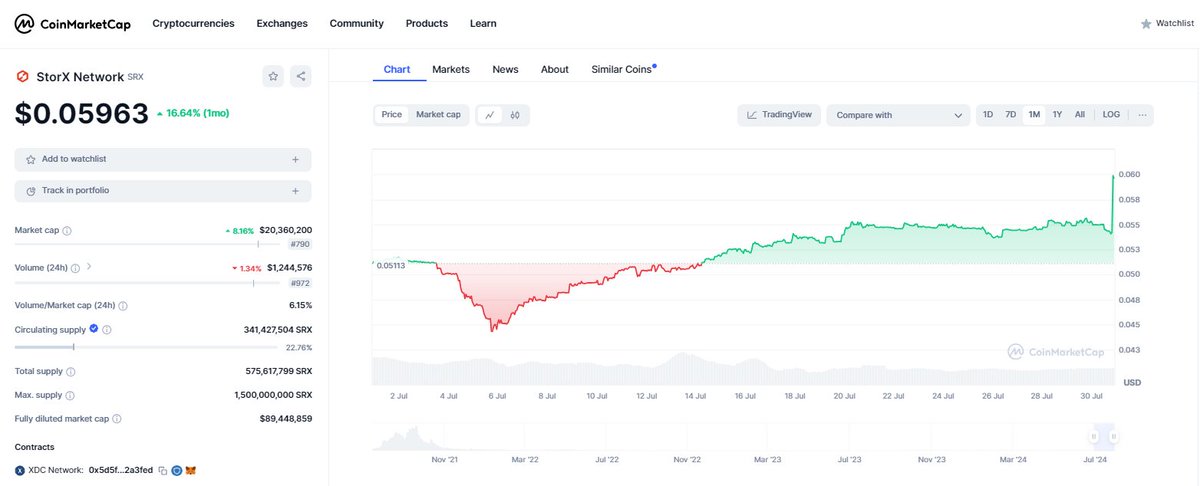Switch to the Similar Coins tab

tap(623, 69)
